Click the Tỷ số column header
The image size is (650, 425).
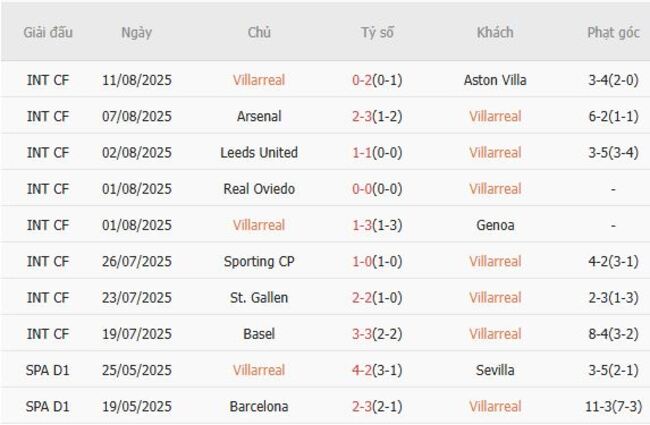[377, 32]
